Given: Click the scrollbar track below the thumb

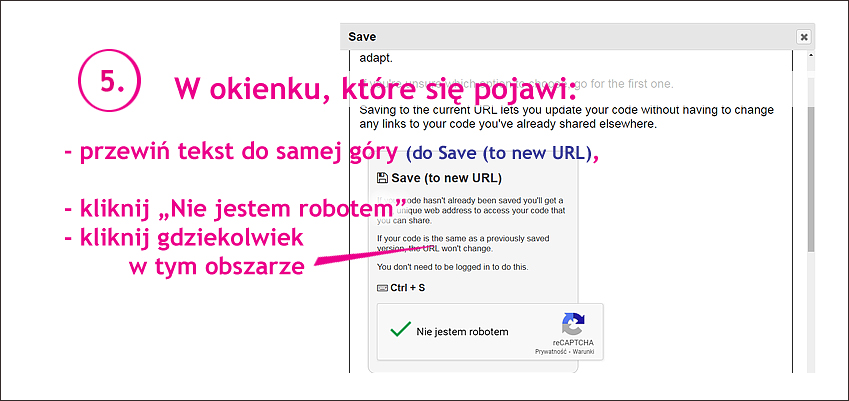Looking at the screenshot, I should (x=811, y=310).
